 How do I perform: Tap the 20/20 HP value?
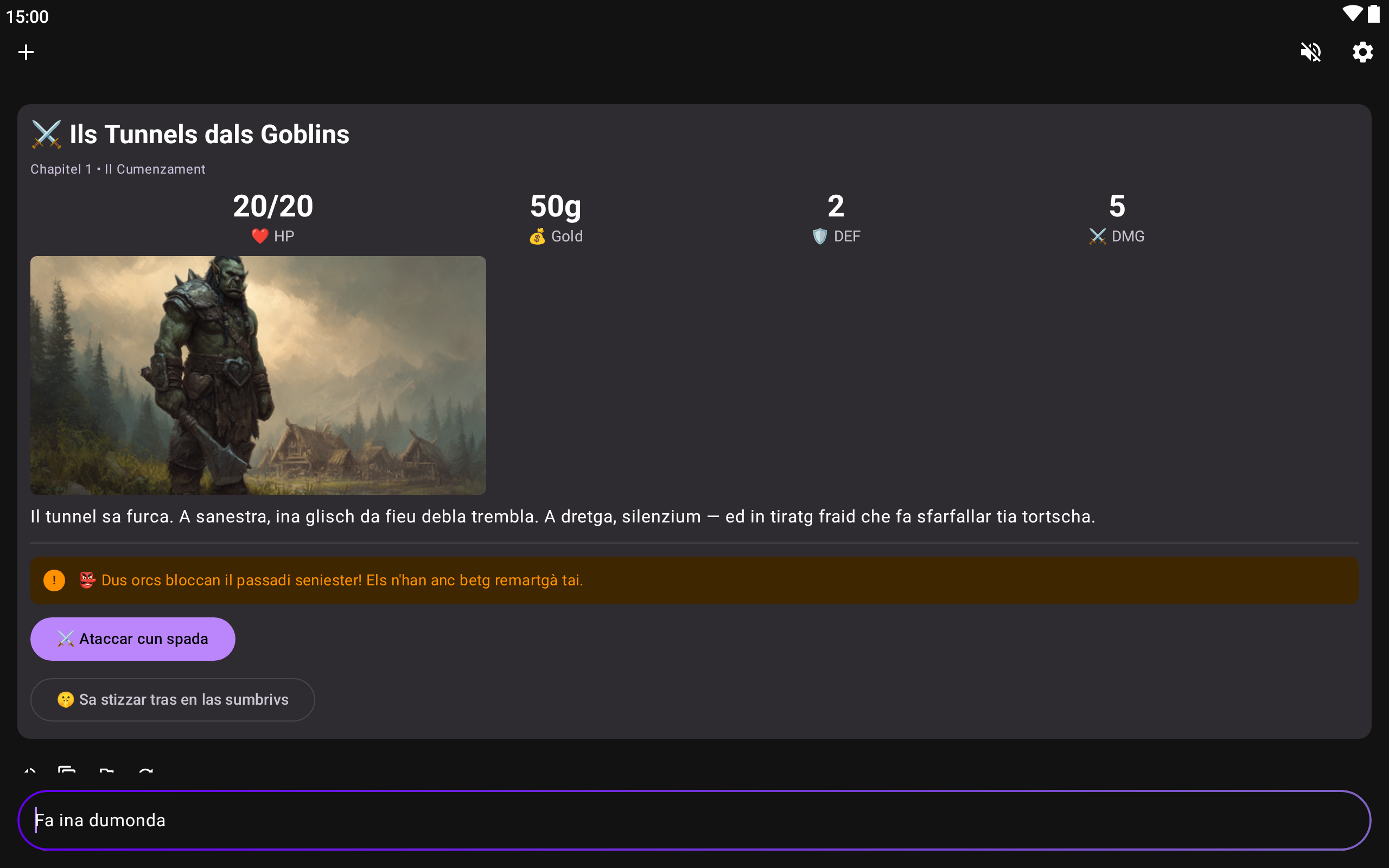[x=273, y=206]
